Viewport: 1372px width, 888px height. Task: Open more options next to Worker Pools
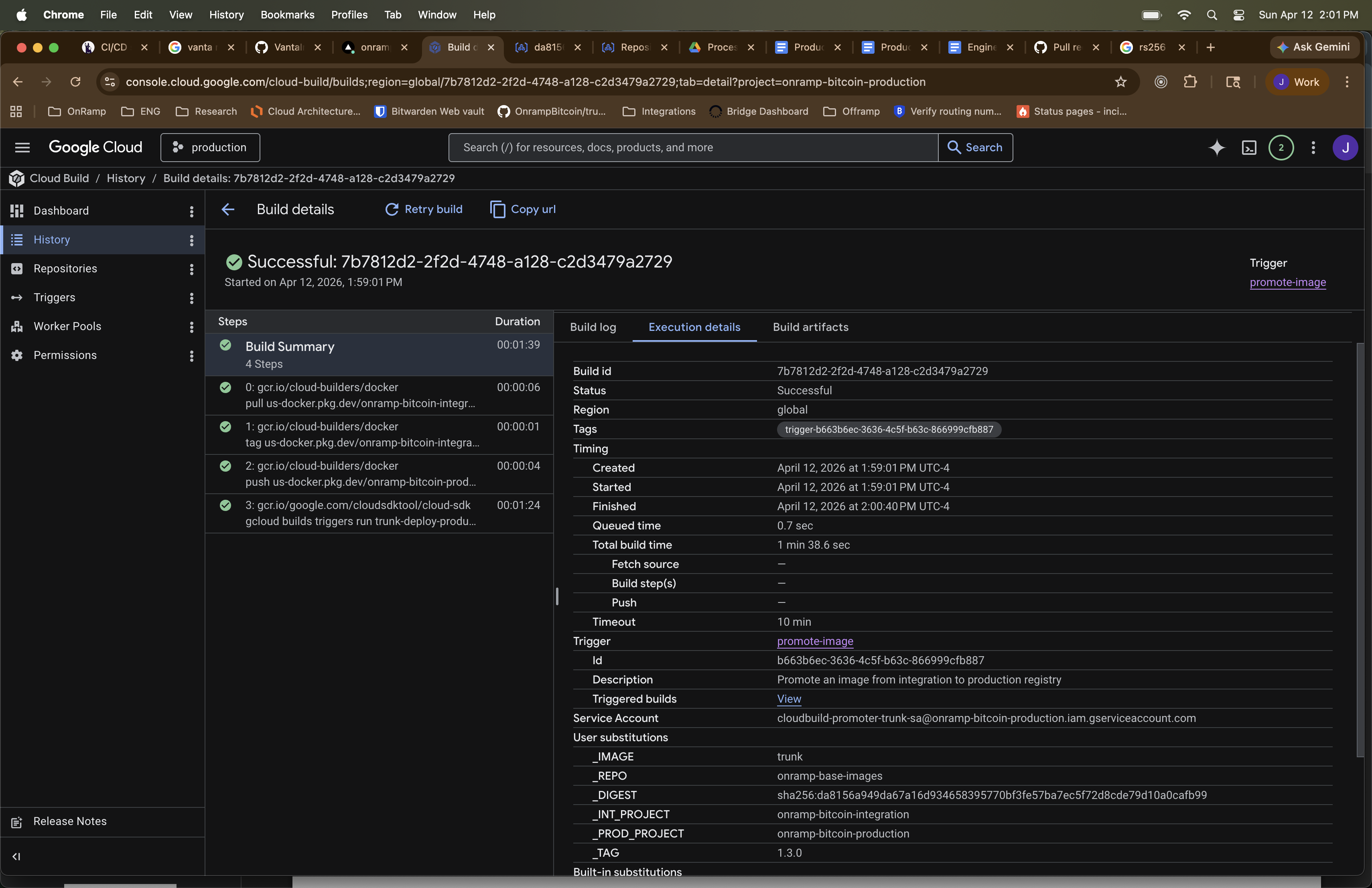tap(191, 327)
